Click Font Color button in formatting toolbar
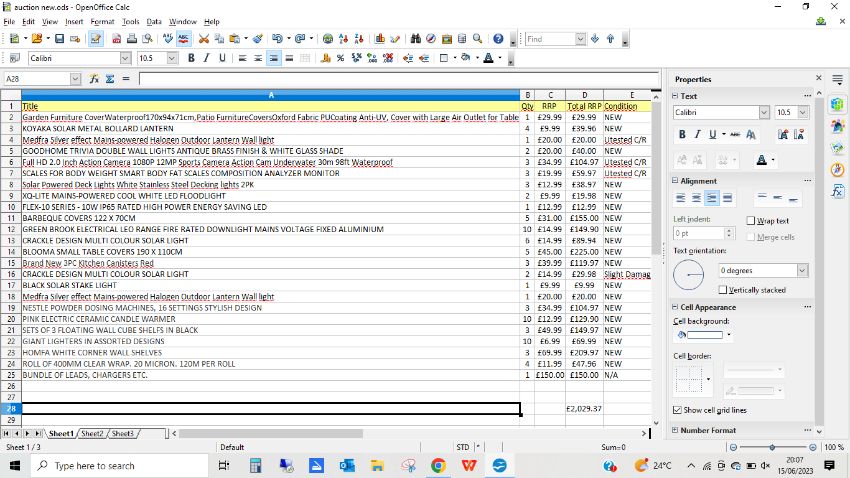Screen dimensions: 850x478 488,58
